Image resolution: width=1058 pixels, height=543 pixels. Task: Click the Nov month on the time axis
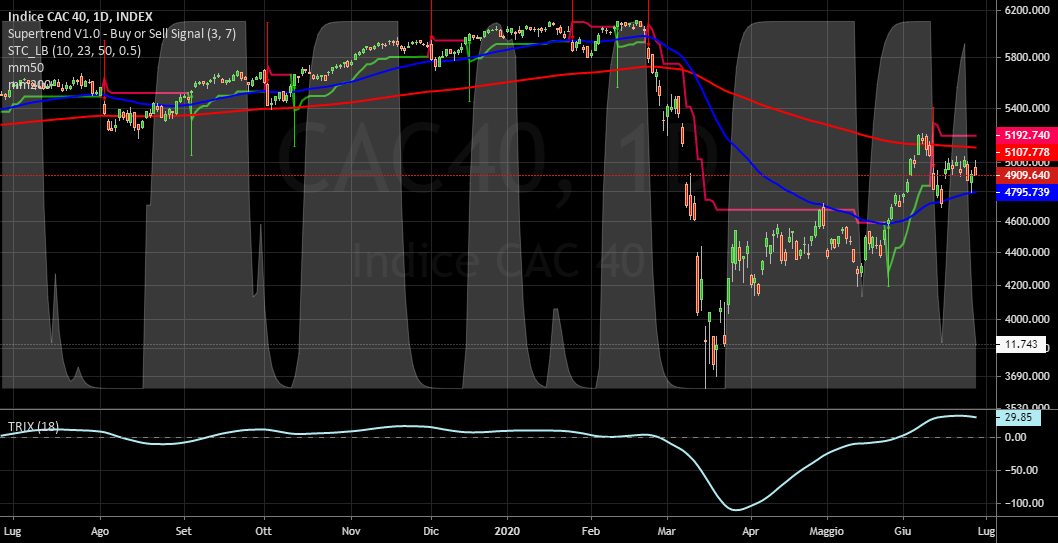pyautogui.click(x=352, y=532)
